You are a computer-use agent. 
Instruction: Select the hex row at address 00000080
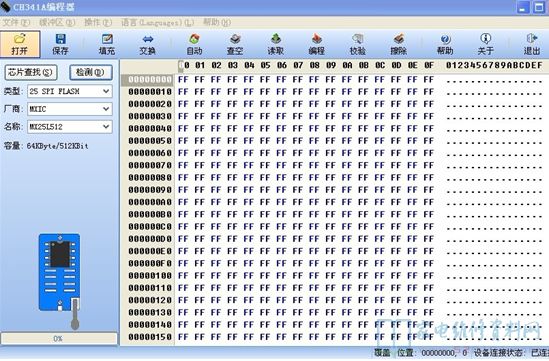334,178
